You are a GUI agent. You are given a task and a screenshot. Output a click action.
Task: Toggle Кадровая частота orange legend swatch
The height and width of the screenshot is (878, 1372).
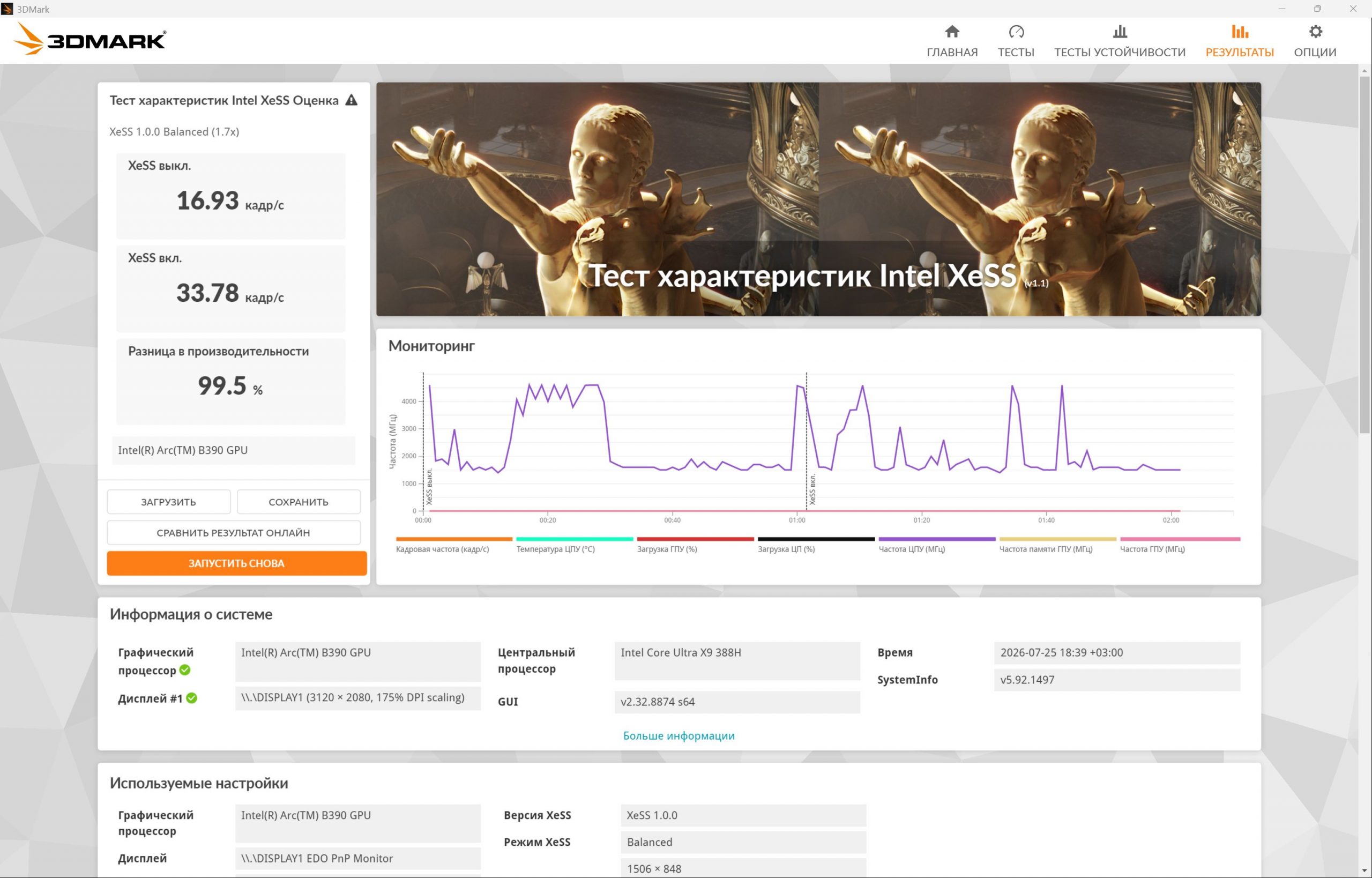[x=454, y=539]
